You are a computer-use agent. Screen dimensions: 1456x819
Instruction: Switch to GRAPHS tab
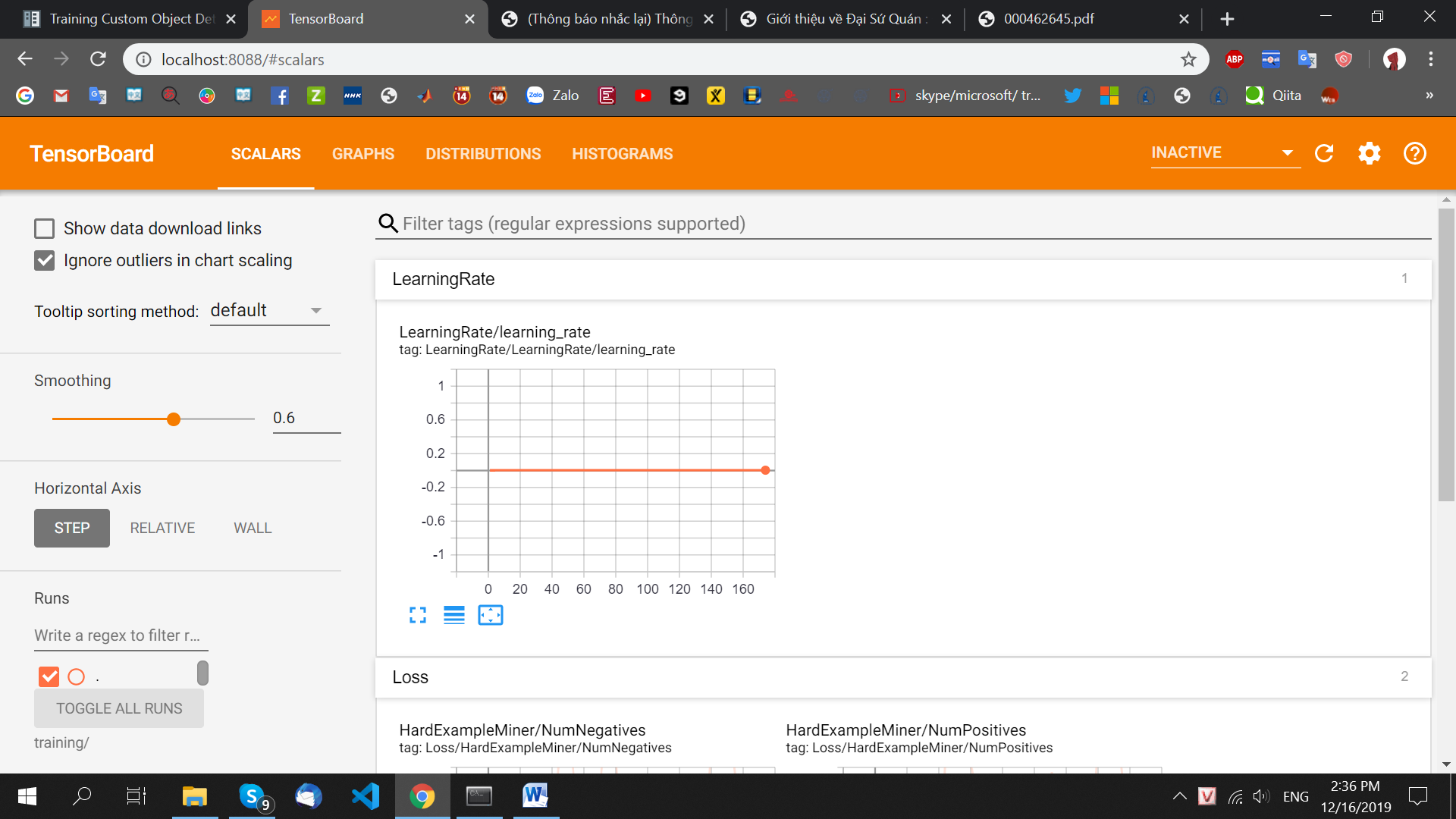pos(363,154)
